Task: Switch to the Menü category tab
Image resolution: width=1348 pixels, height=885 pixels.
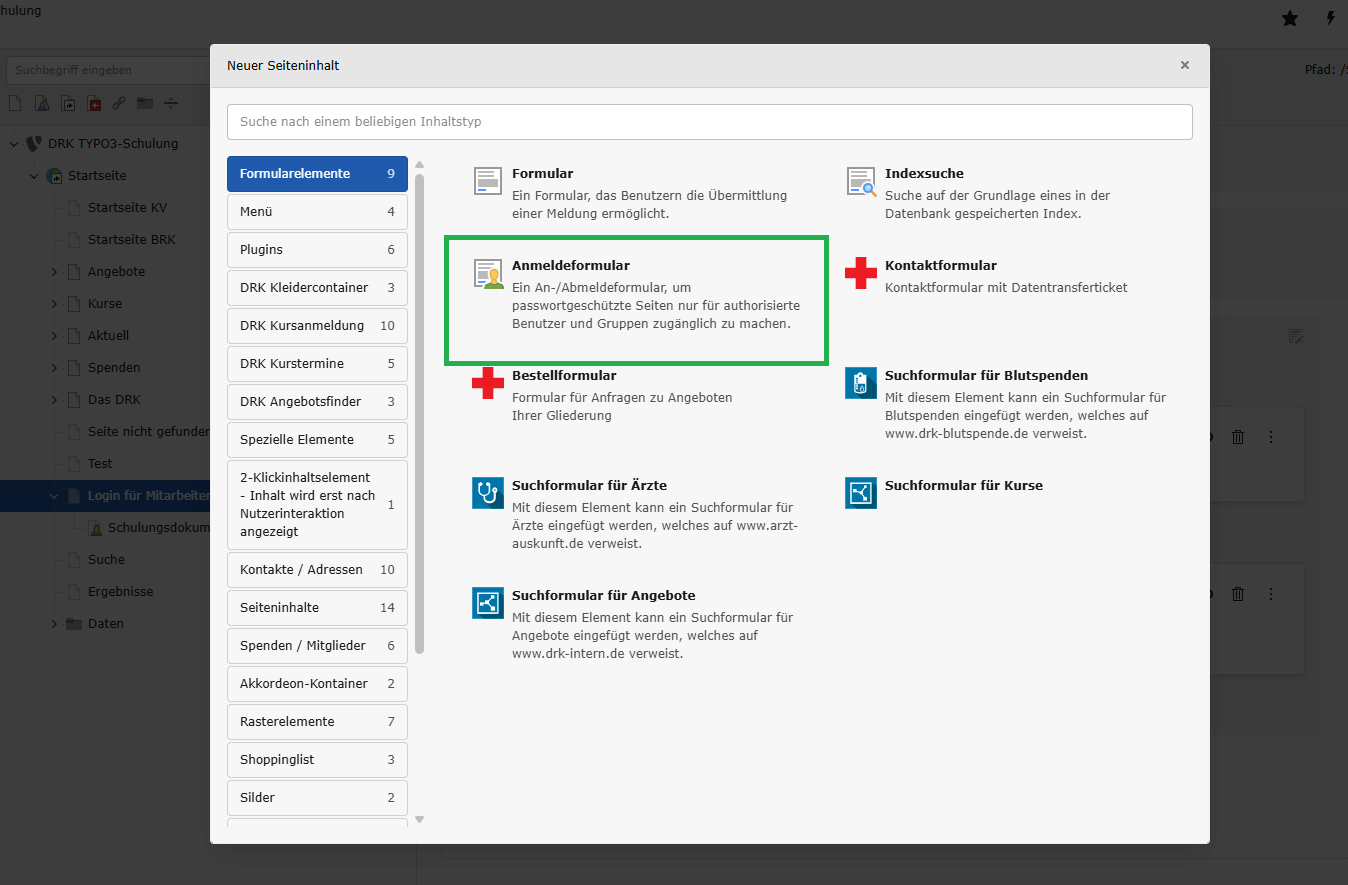Action: point(317,212)
